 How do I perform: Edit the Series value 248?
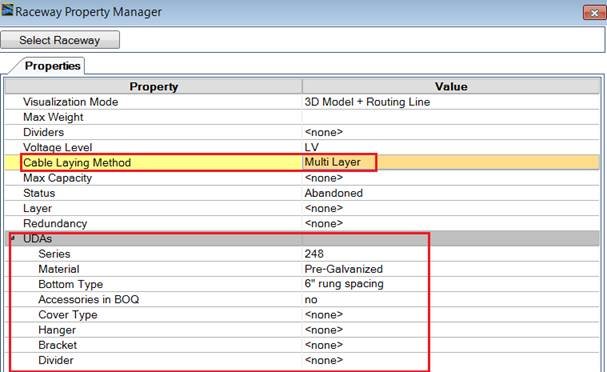point(451,254)
